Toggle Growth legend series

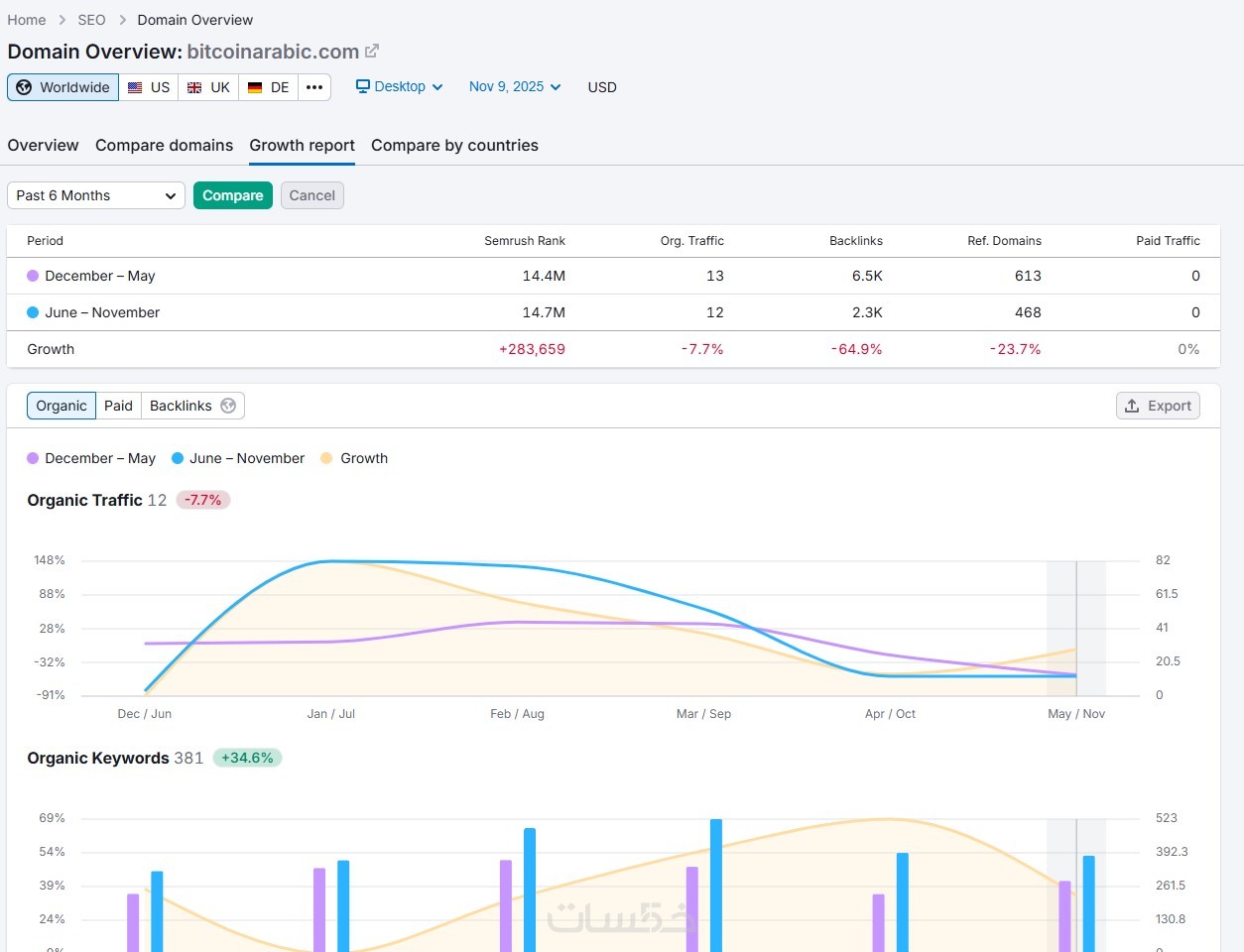coord(354,458)
